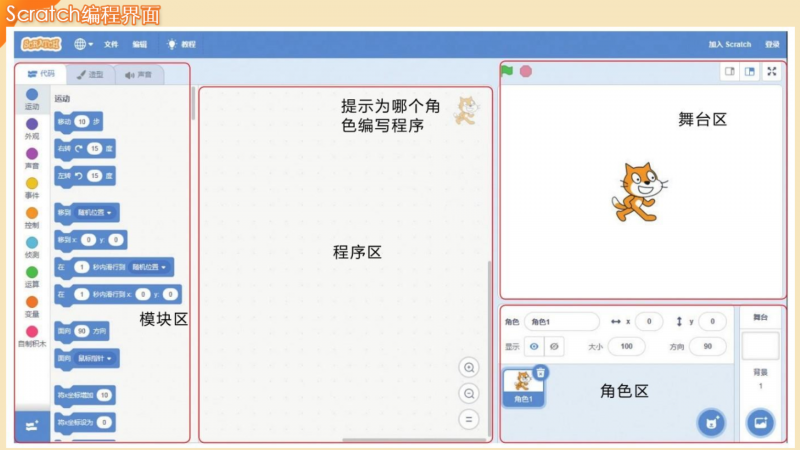Open the add extension button
800x450 pixels.
click(32, 426)
